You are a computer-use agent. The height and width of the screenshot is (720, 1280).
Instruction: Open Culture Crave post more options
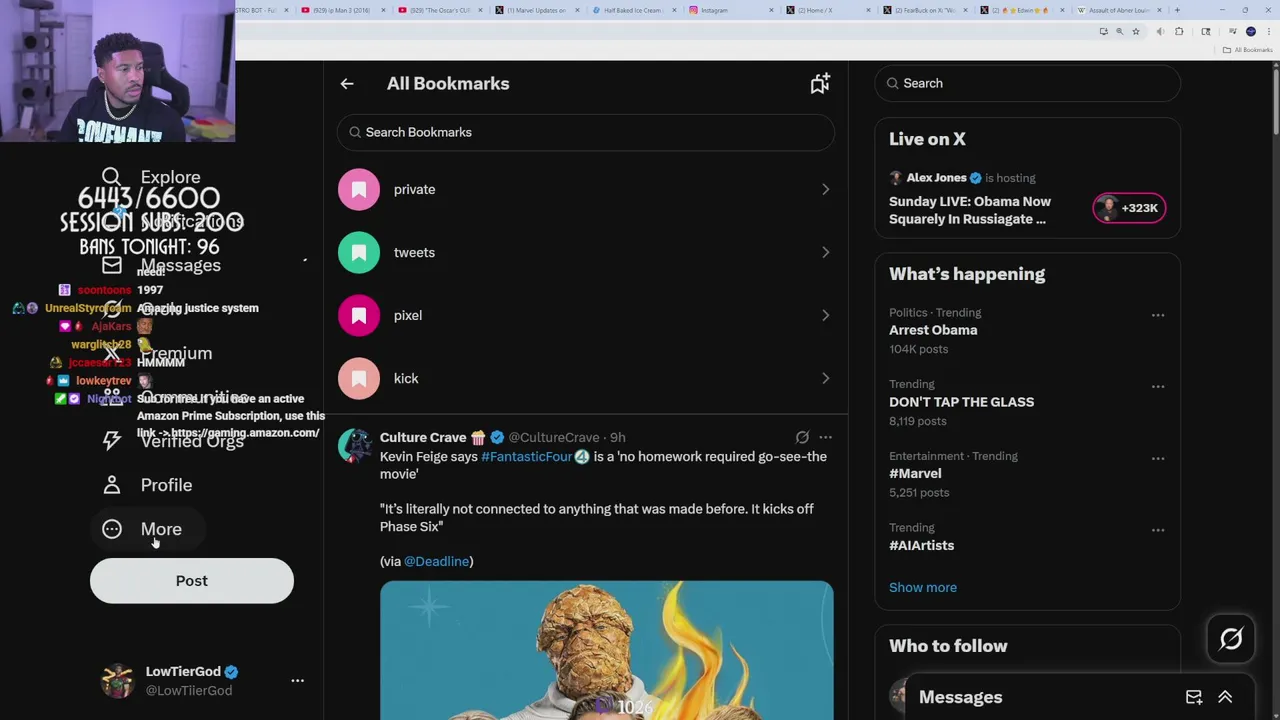[x=825, y=437]
